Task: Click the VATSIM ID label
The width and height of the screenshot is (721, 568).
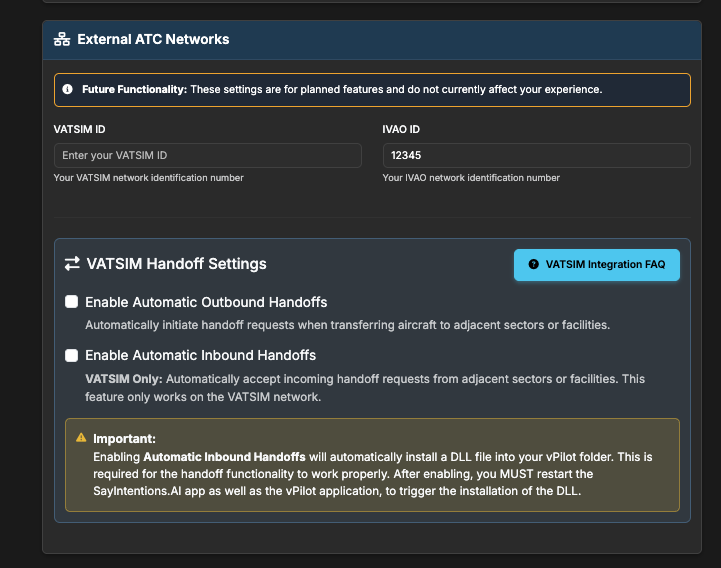Action: click(x=80, y=129)
